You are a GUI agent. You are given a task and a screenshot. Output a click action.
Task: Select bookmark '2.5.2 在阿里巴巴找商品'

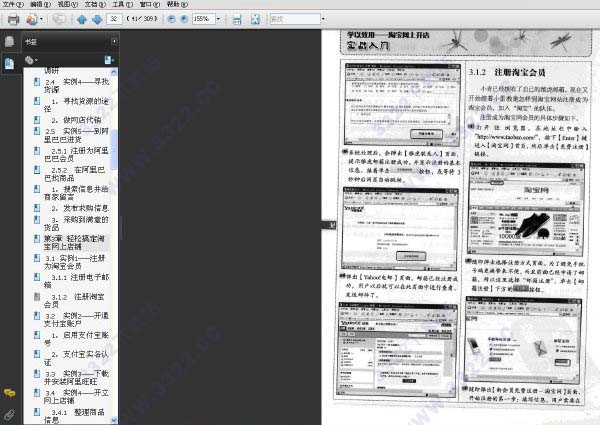coord(75,174)
